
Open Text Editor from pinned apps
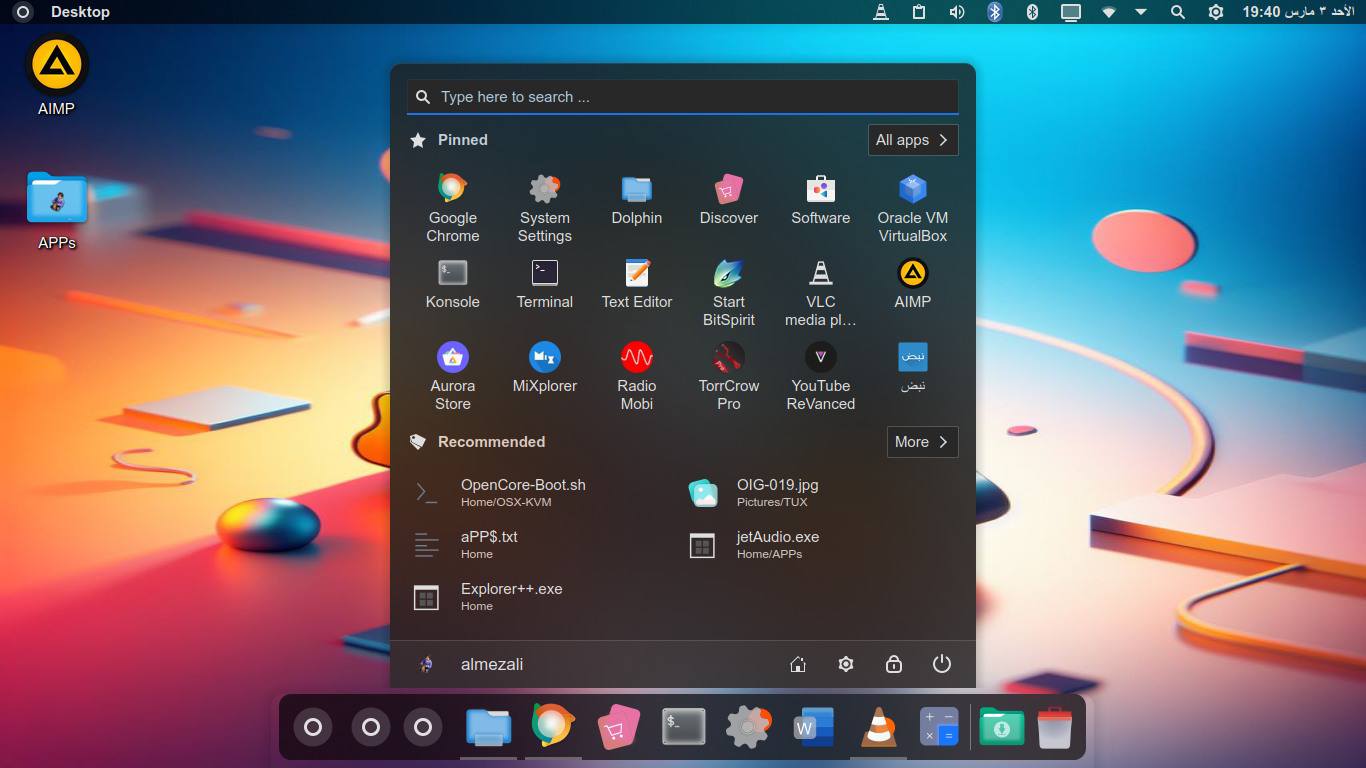(x=636, y=284)
